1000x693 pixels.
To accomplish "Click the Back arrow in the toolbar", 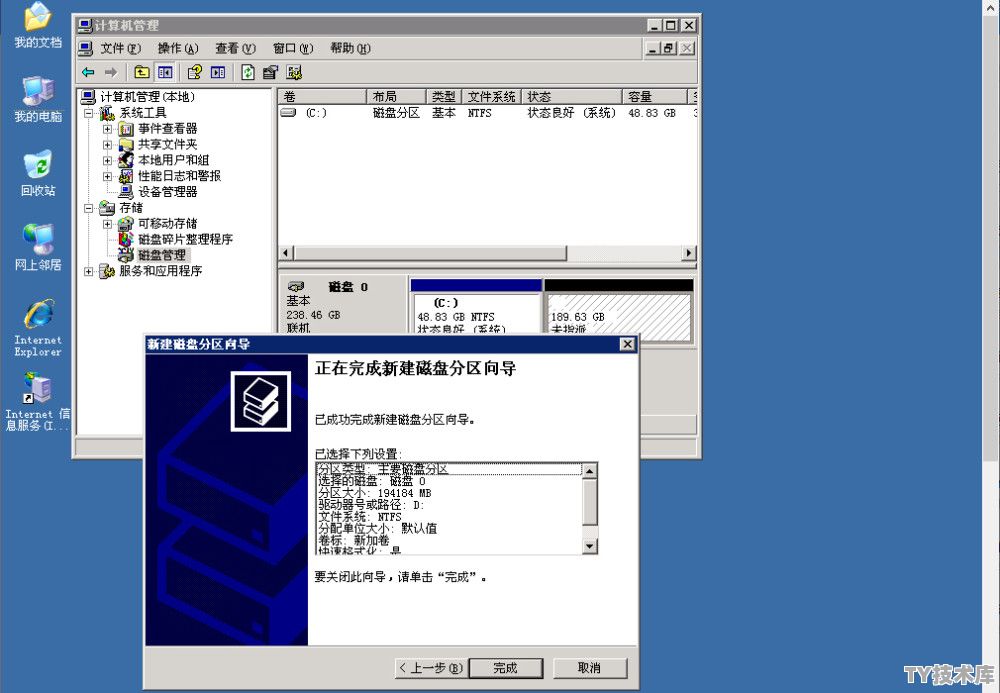I will [89, 72].
